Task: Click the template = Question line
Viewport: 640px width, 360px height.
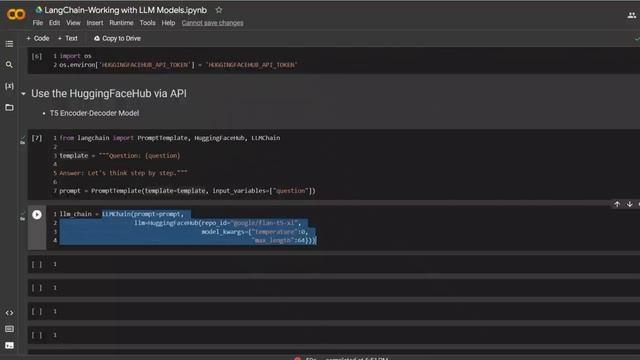Action: coord(120,156)
